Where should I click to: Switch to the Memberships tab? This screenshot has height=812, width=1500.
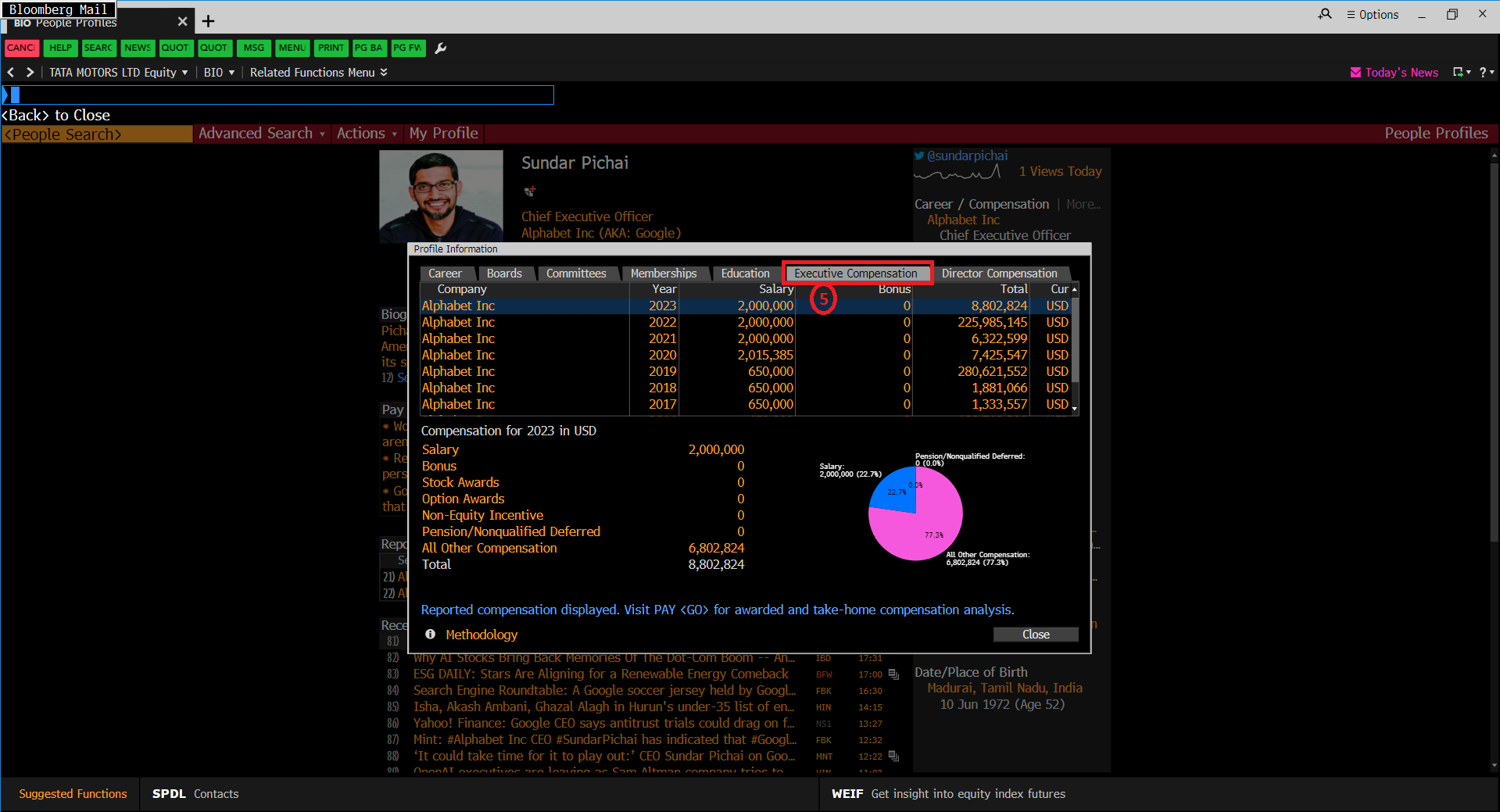pyautogui.click(x=664, y=274)
